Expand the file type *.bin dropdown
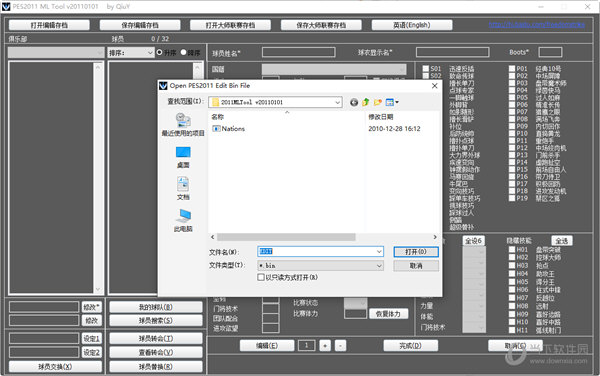 pos(379,265)
